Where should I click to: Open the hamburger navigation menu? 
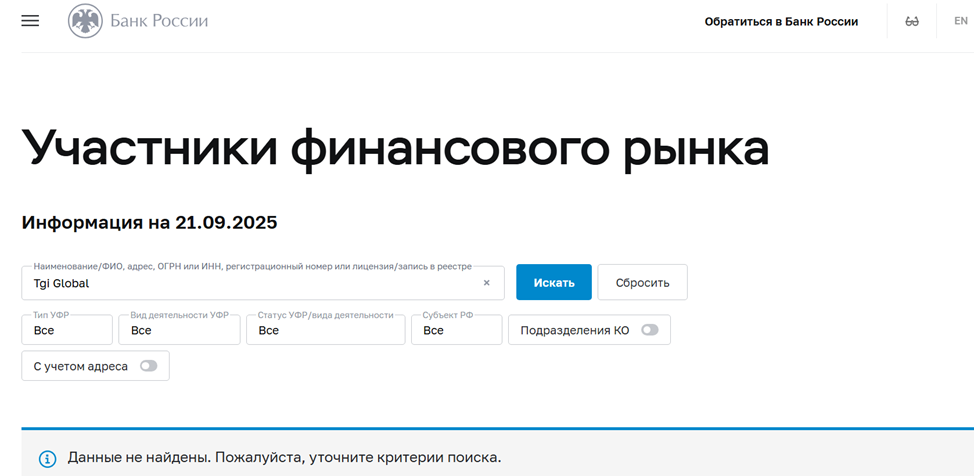30,21
